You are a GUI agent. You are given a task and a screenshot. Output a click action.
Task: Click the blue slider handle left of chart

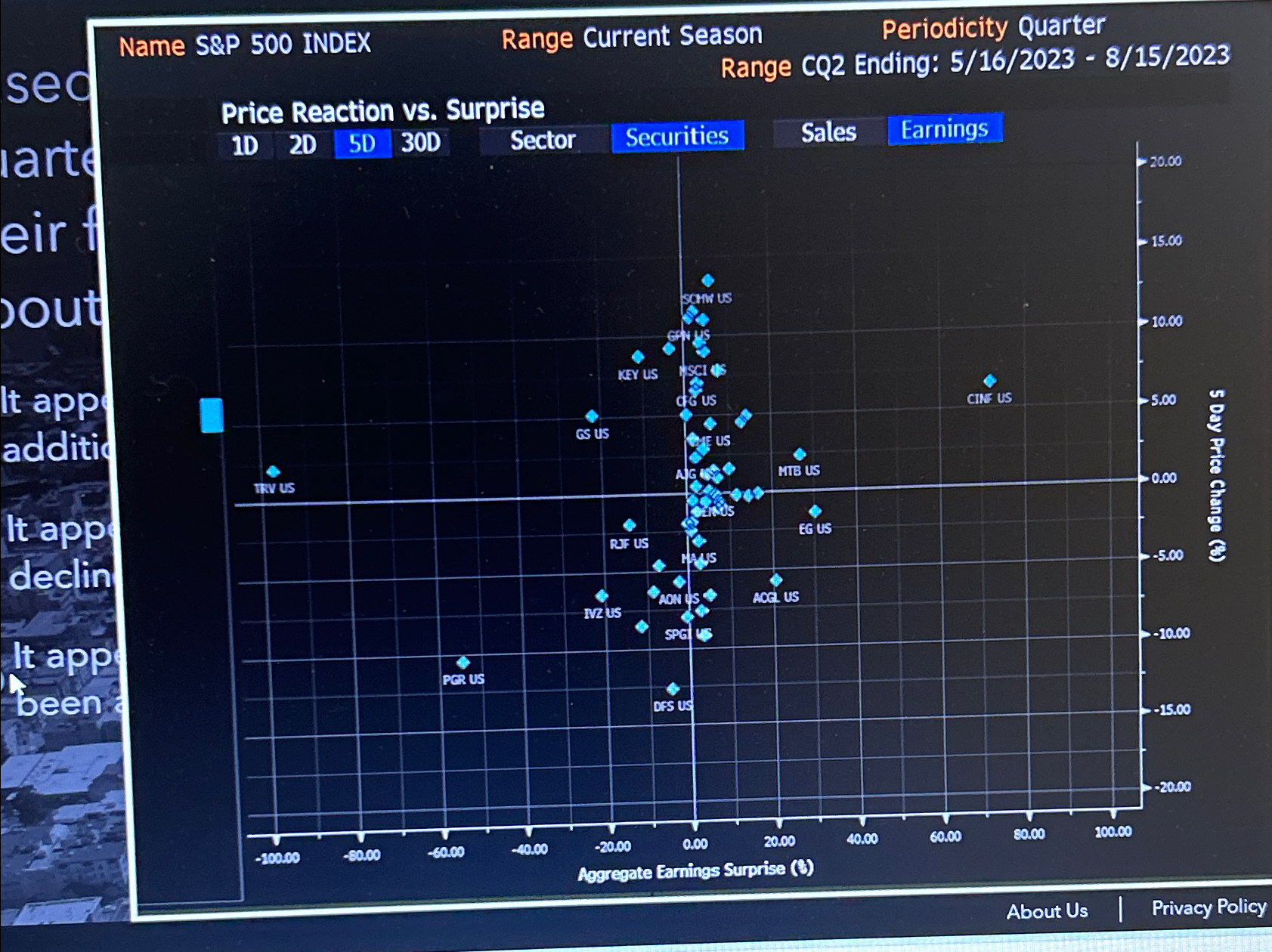pos(212,415)
